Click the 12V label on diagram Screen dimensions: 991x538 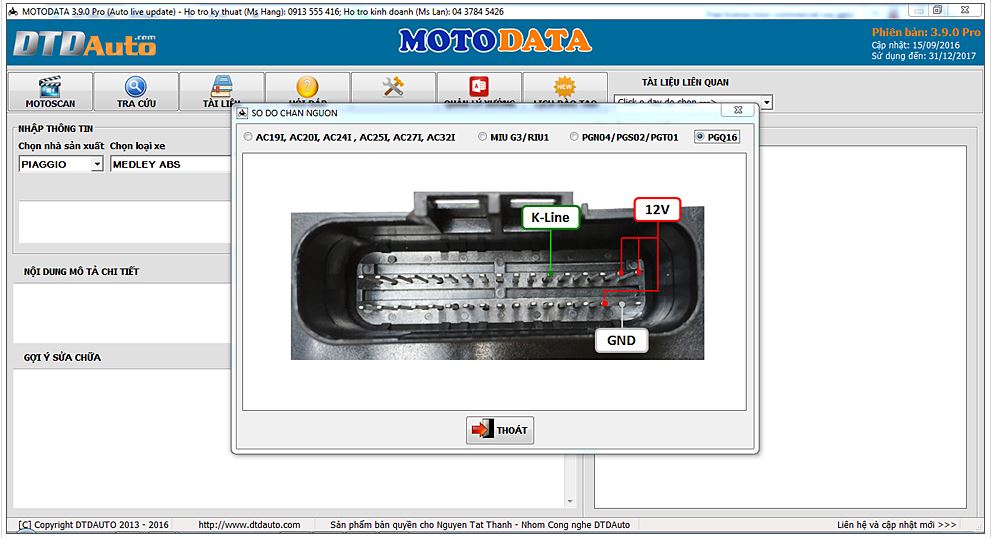[657, 209]
